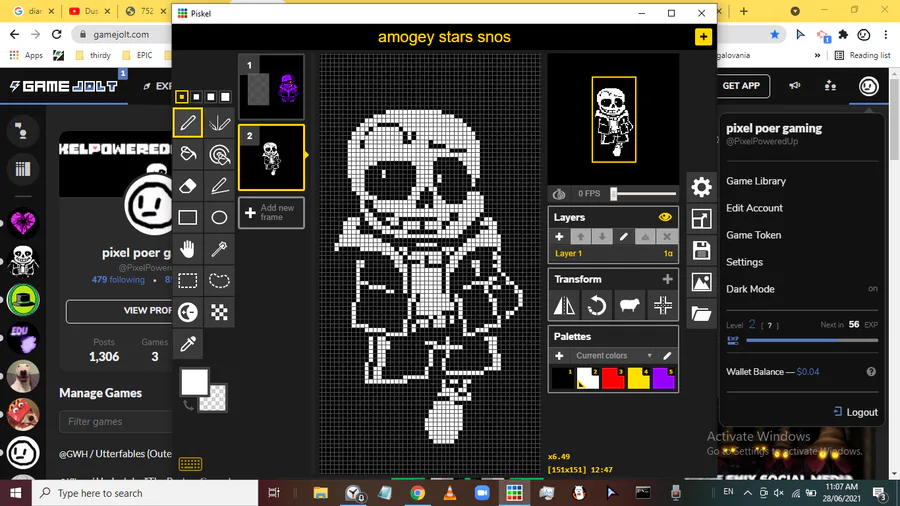This screenshot has height=506, width=900.
Task: Select largest pen size option
Action: tap(225, 97)
